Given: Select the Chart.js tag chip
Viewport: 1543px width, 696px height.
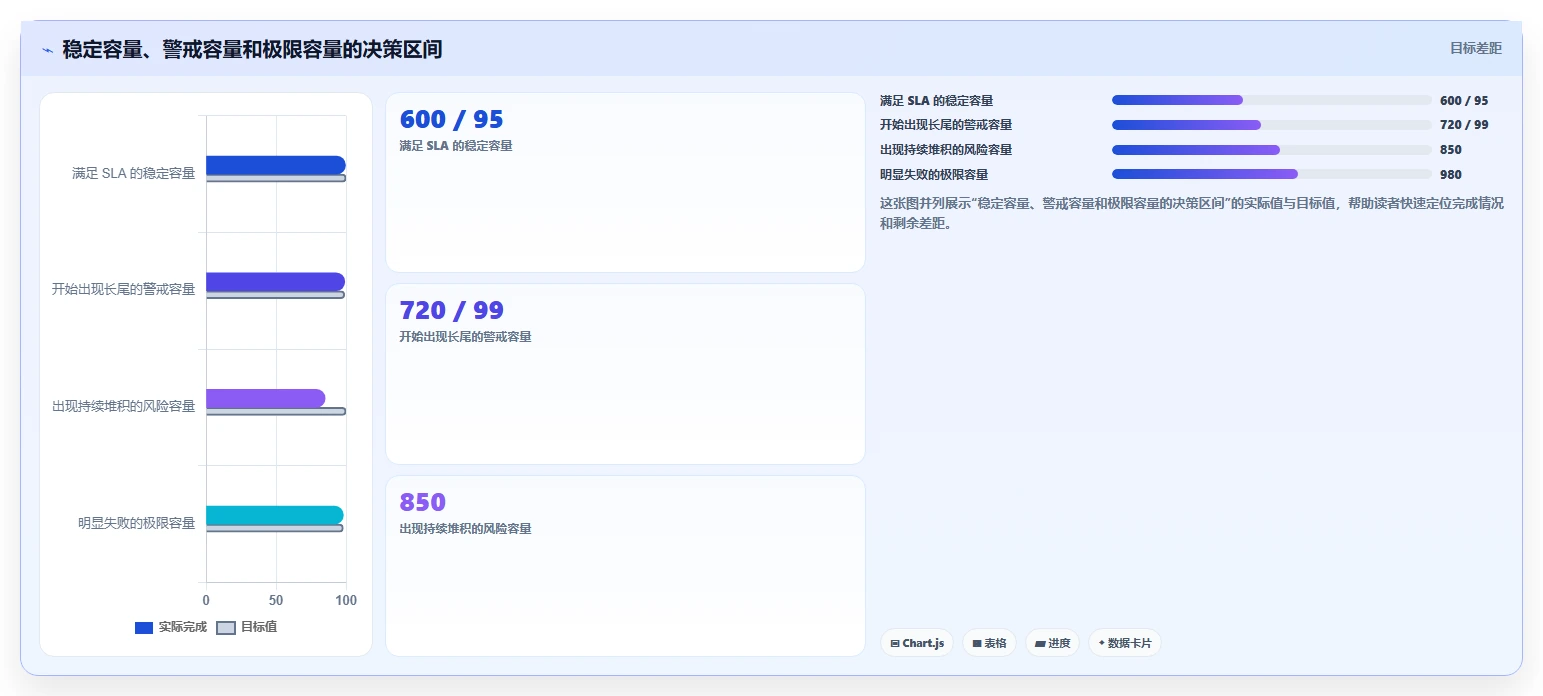Looking at the screenshot, I should 917,643.
